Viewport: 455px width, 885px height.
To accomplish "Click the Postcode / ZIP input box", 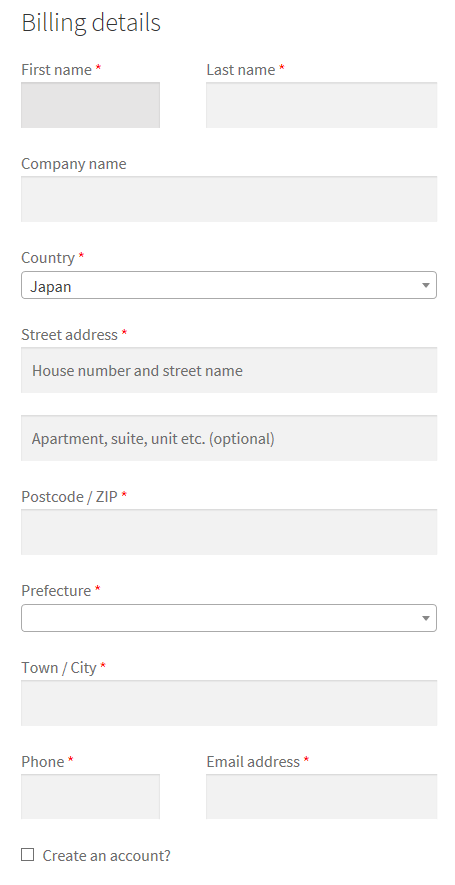I will coord(229,532).
